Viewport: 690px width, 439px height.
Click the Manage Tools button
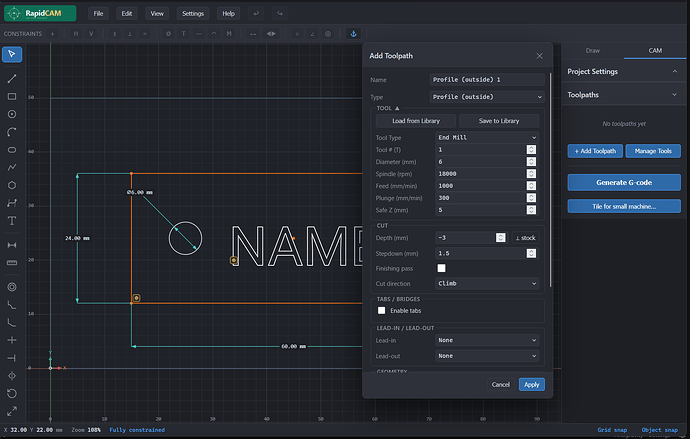coord(653,151)
